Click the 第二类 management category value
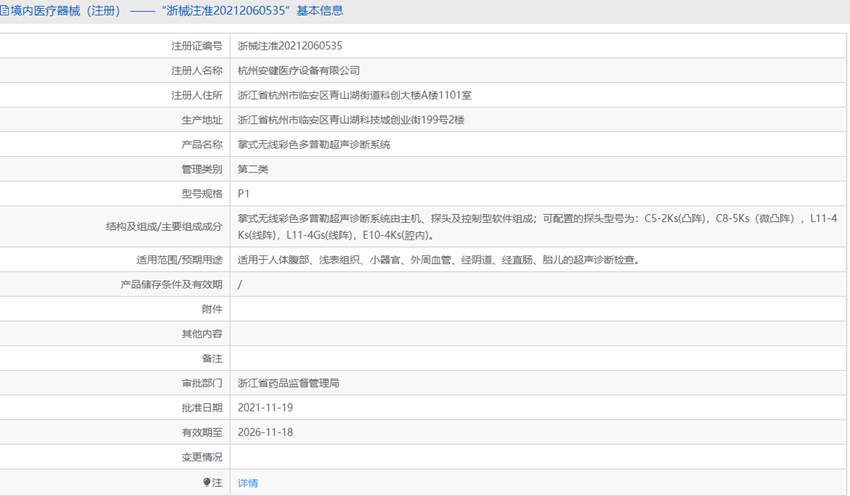This screenshot has width=850, height=496. (253, 169)
